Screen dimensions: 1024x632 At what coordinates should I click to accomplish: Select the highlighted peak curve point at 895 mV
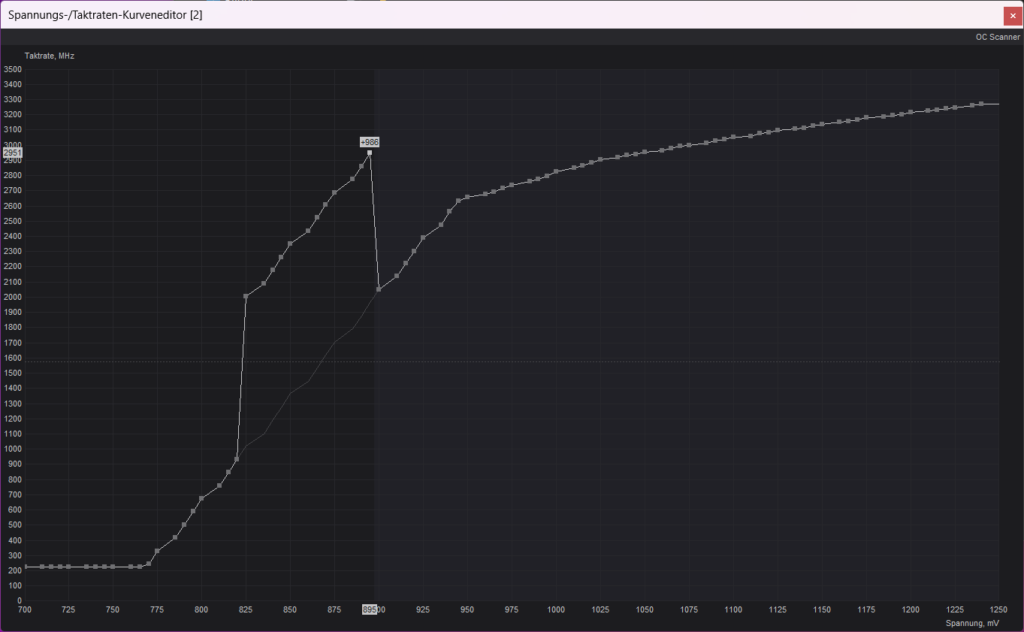coord(370,153)
